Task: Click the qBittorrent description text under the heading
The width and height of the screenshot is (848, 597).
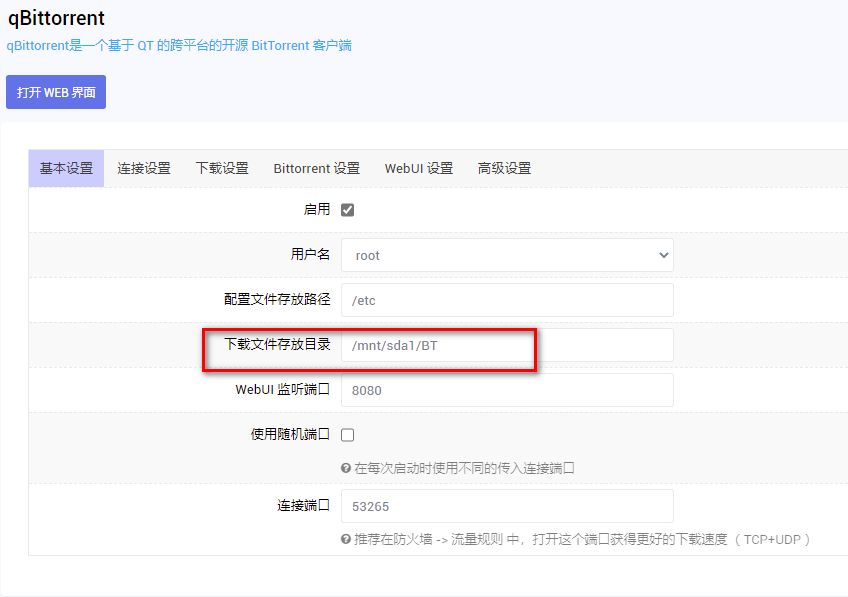Action: [x=179, y=45]
